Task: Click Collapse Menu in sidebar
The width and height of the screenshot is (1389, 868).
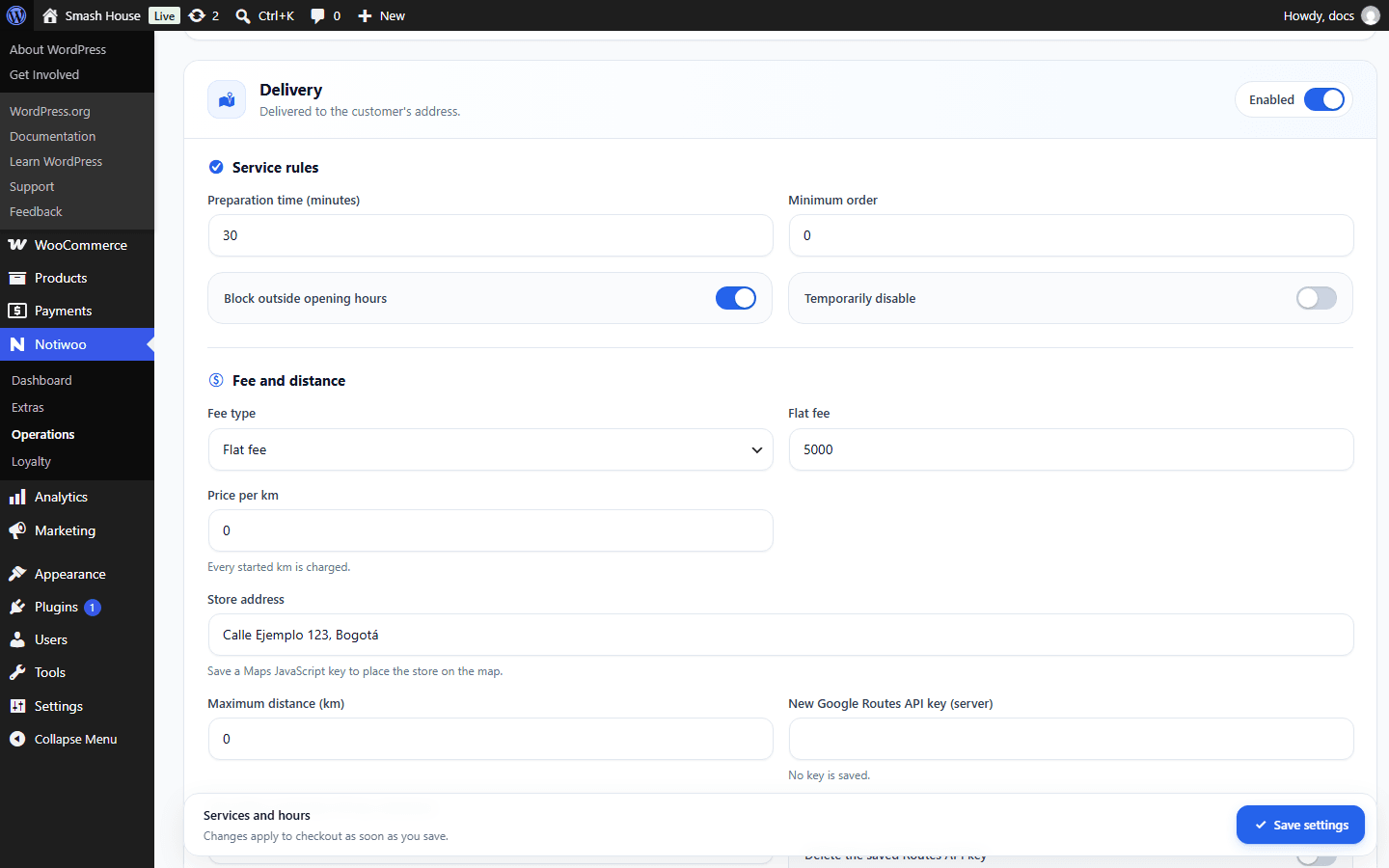Action: 75,739
